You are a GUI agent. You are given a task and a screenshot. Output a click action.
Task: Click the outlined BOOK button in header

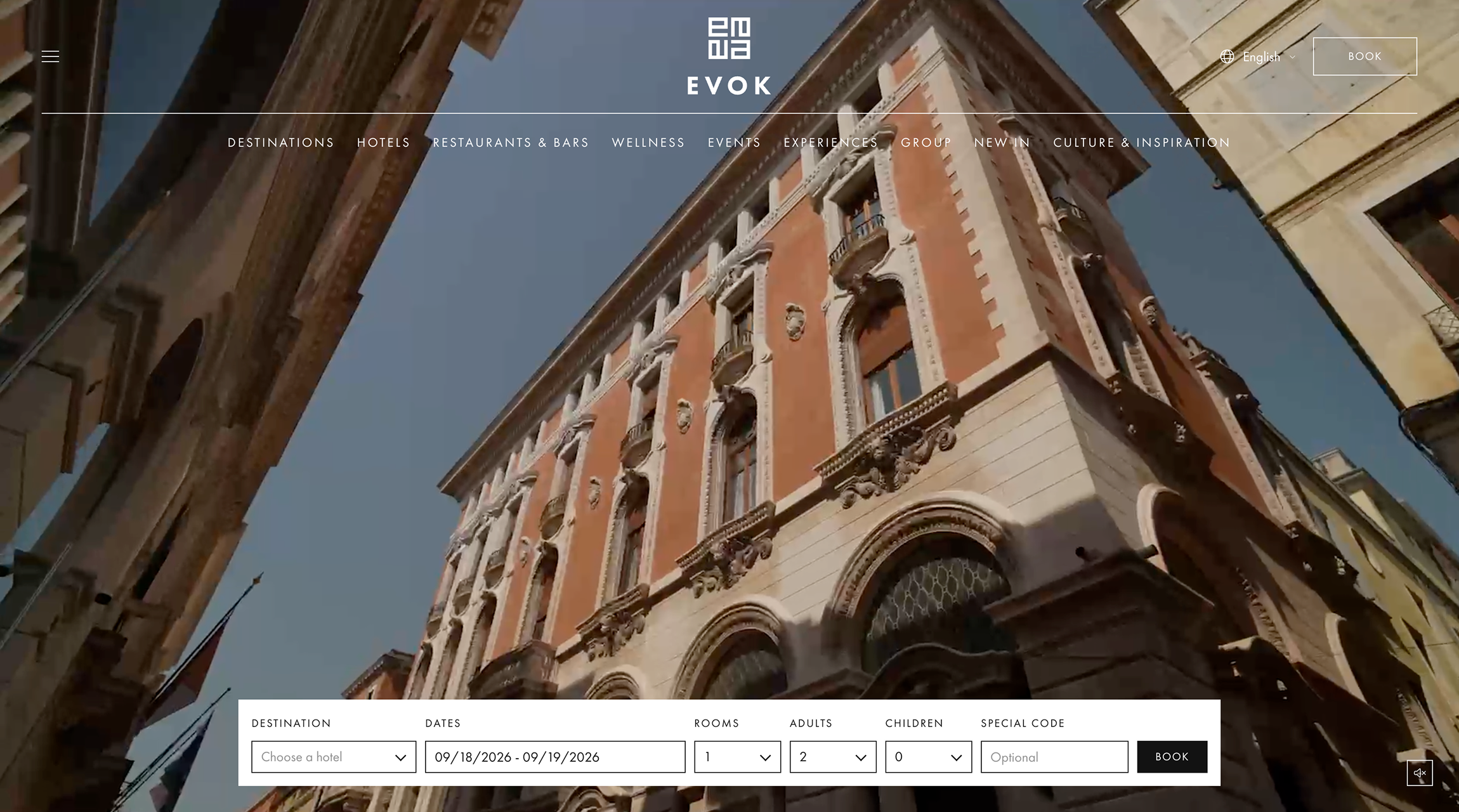pyautogui.click(x=1364, y=56)
